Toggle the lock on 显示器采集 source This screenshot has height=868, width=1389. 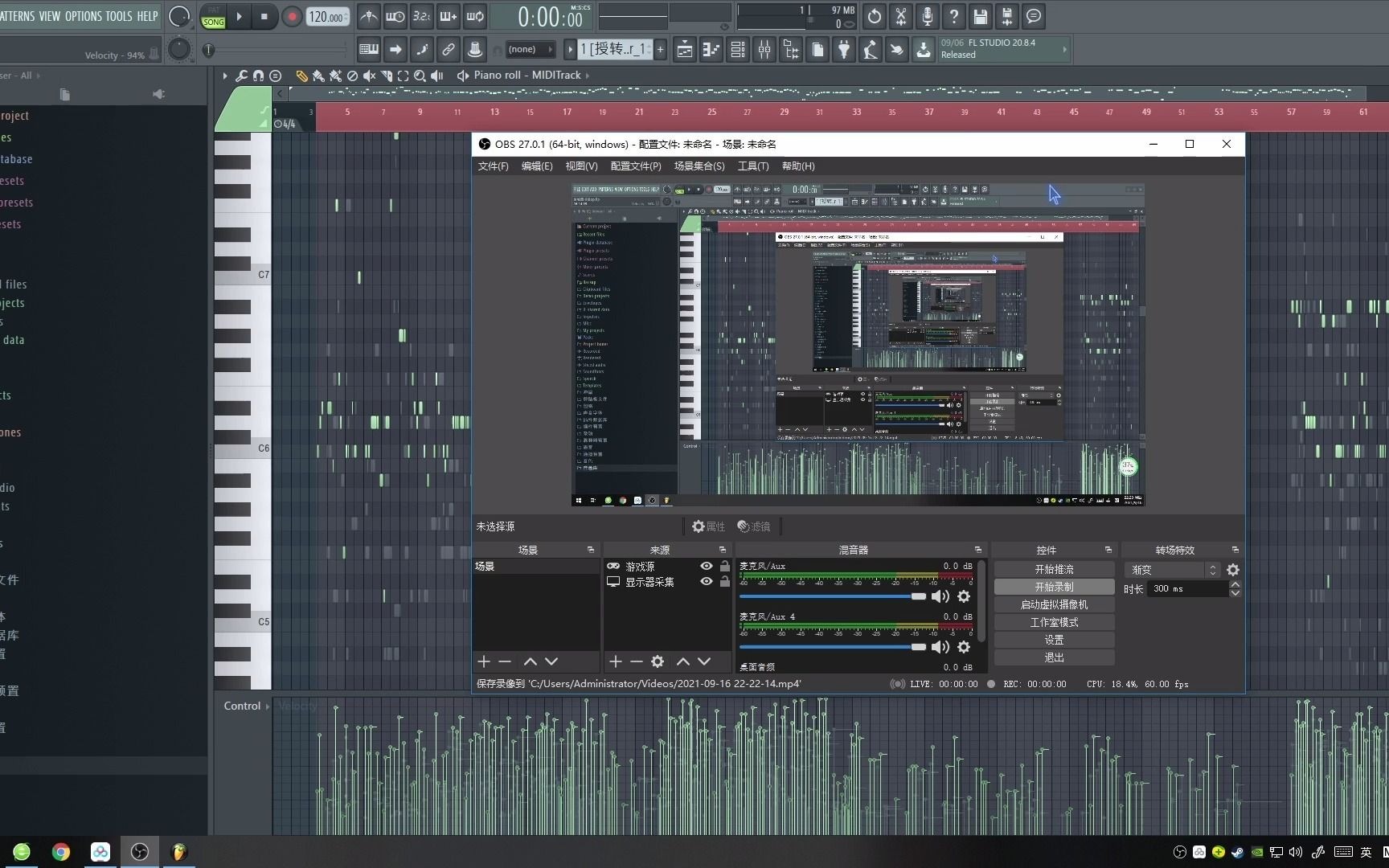point(725,582)
